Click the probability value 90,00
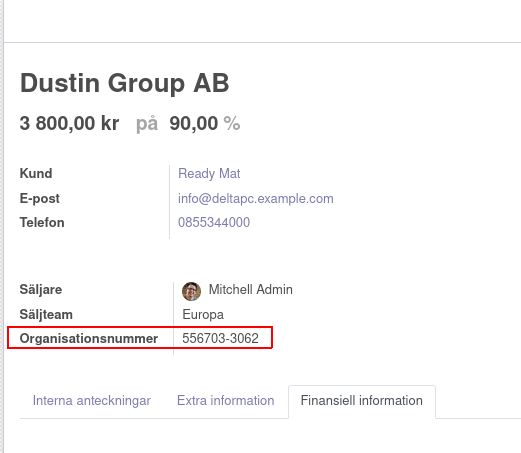Image resolution: width=521 pixels, height=453 pixels. click(194, 124)
